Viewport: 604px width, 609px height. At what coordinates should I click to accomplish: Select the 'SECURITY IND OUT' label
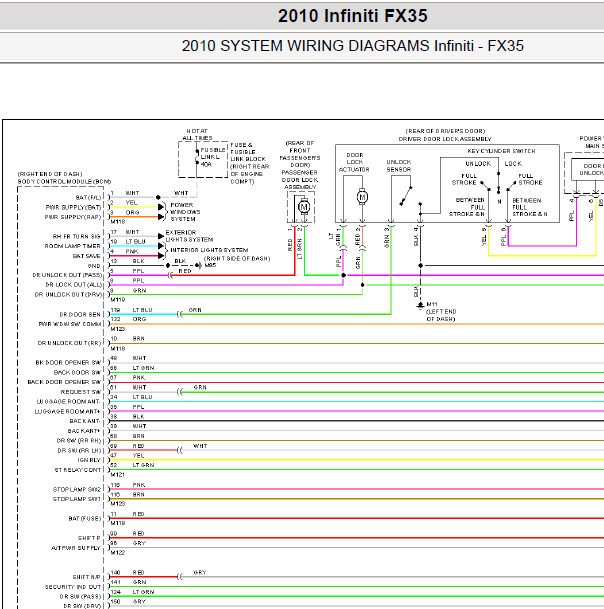coord(73,587)
